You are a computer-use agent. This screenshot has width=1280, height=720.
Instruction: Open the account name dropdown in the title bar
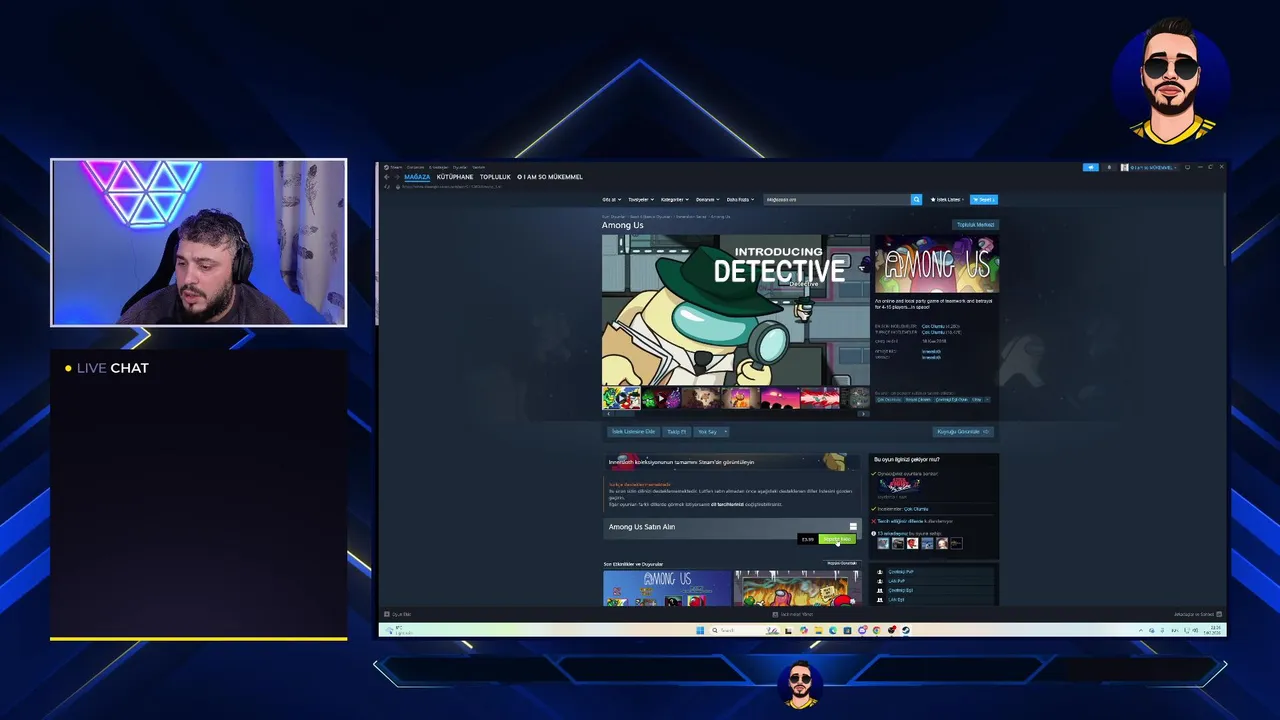coord(1151,167)
